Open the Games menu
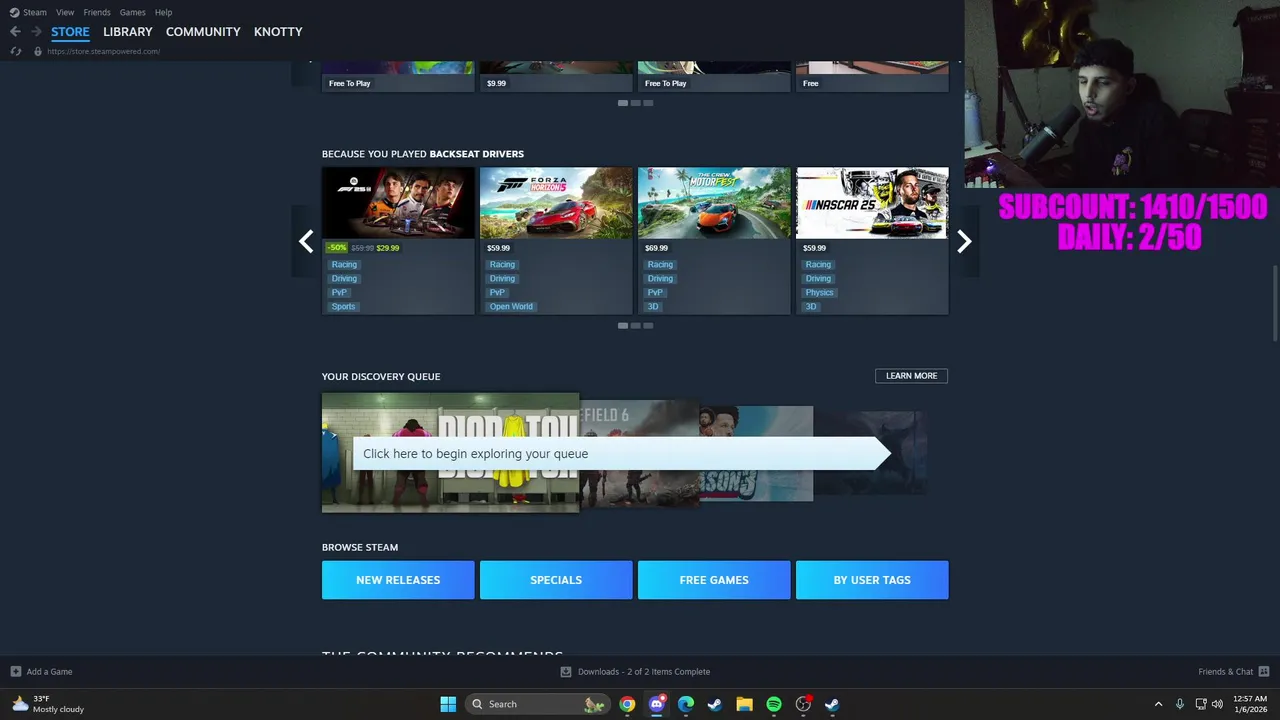The height and width of the screenshot is (720, 1280). [132, 12]
